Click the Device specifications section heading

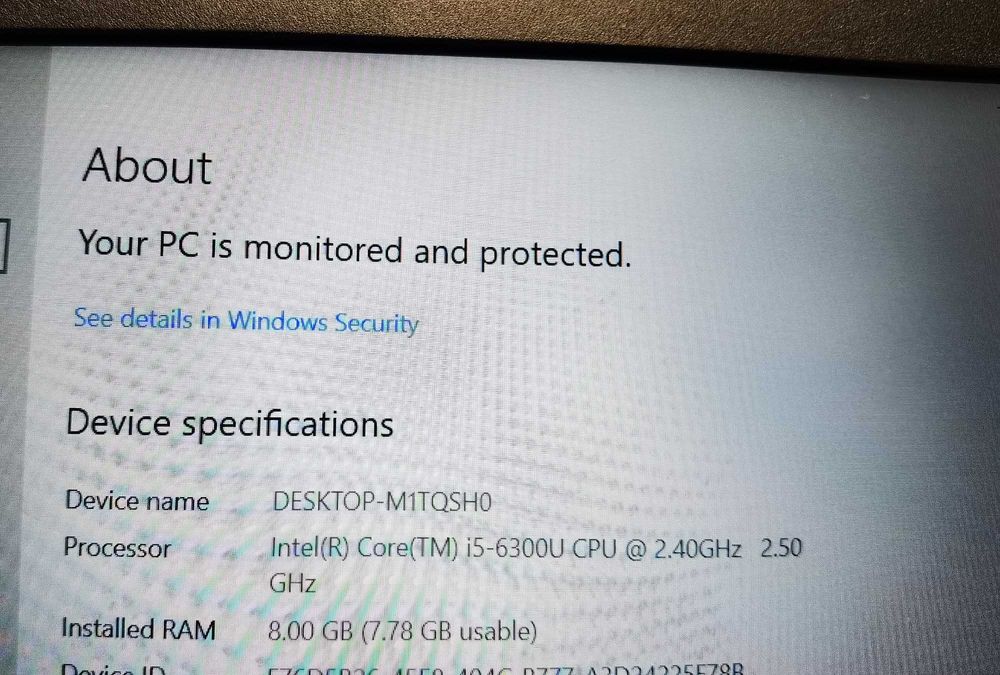click(x=230, y=423)
